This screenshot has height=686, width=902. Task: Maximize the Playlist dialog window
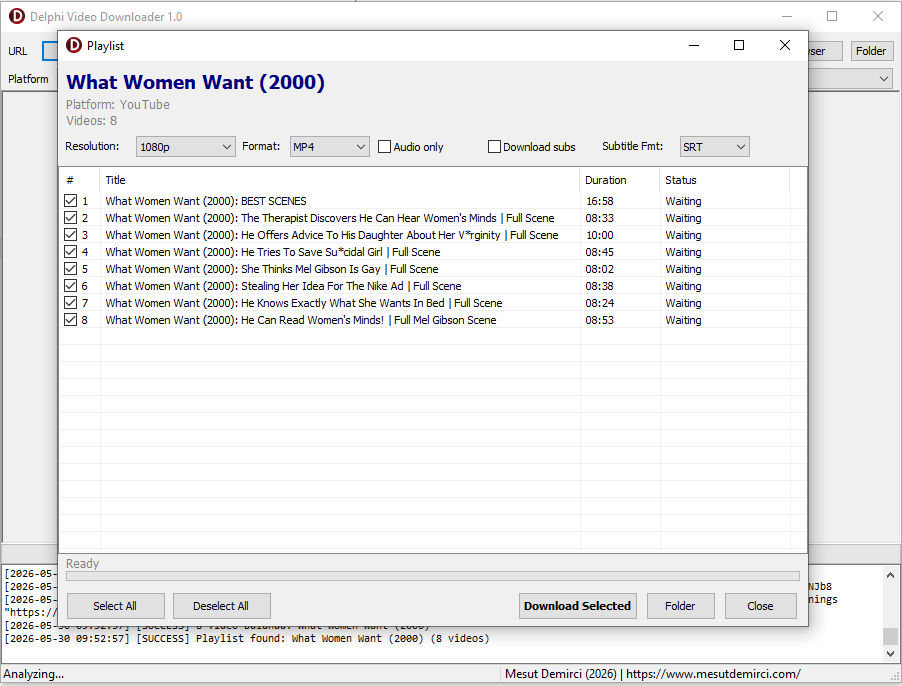coord(739,45)
